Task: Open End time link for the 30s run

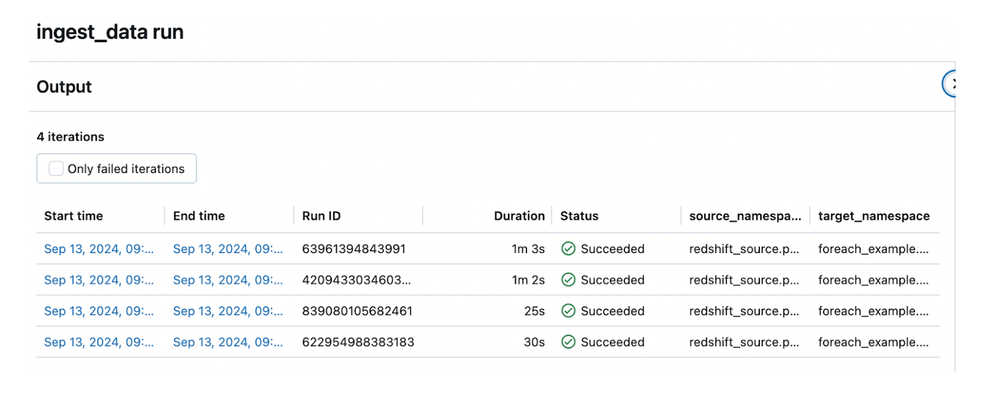Action: point(227,342)
